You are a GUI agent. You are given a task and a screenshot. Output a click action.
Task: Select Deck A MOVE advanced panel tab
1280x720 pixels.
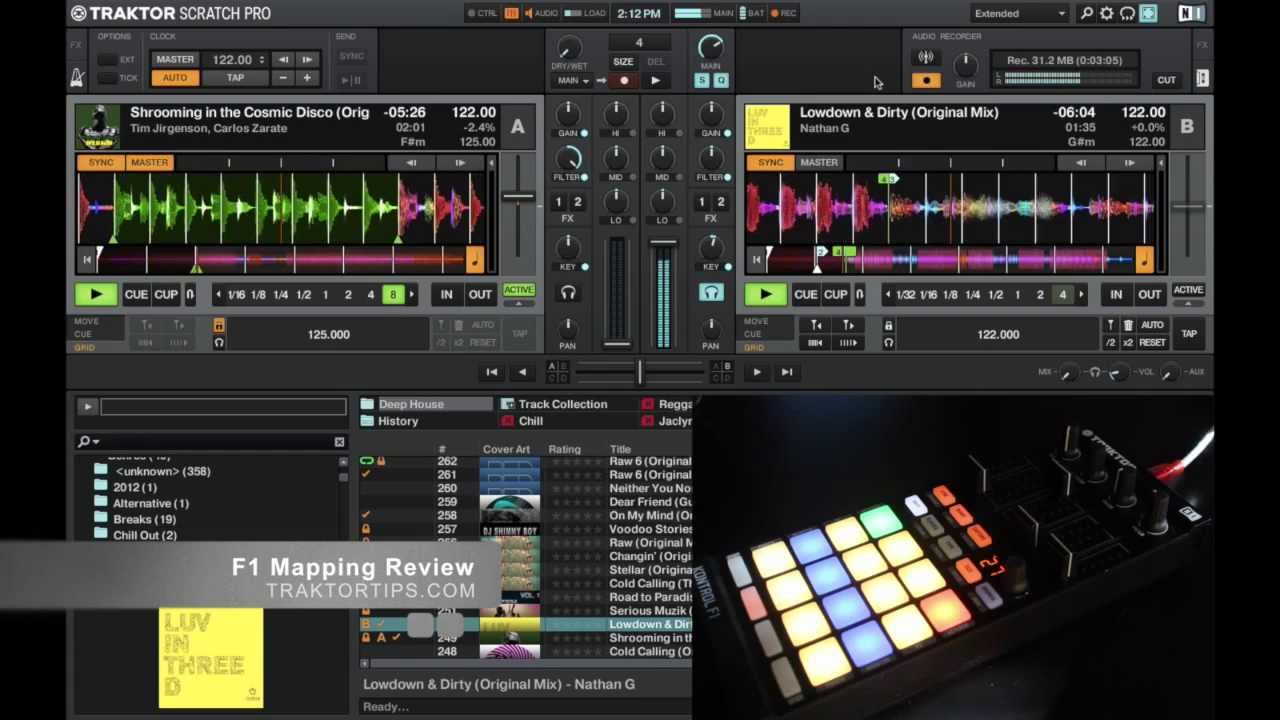tap(85, 322)
